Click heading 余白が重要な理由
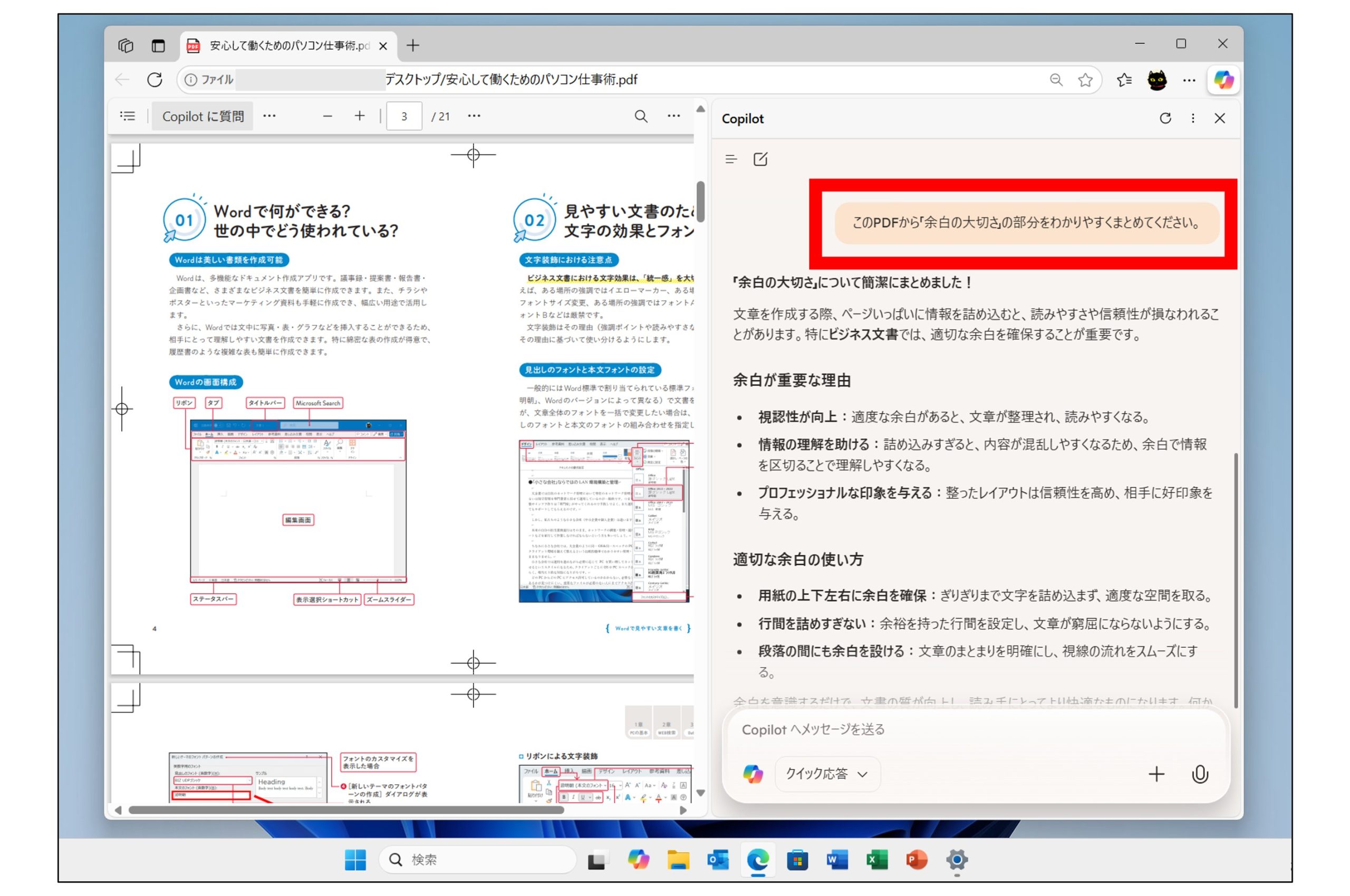 pyautogui.click(x=791, y=380)
